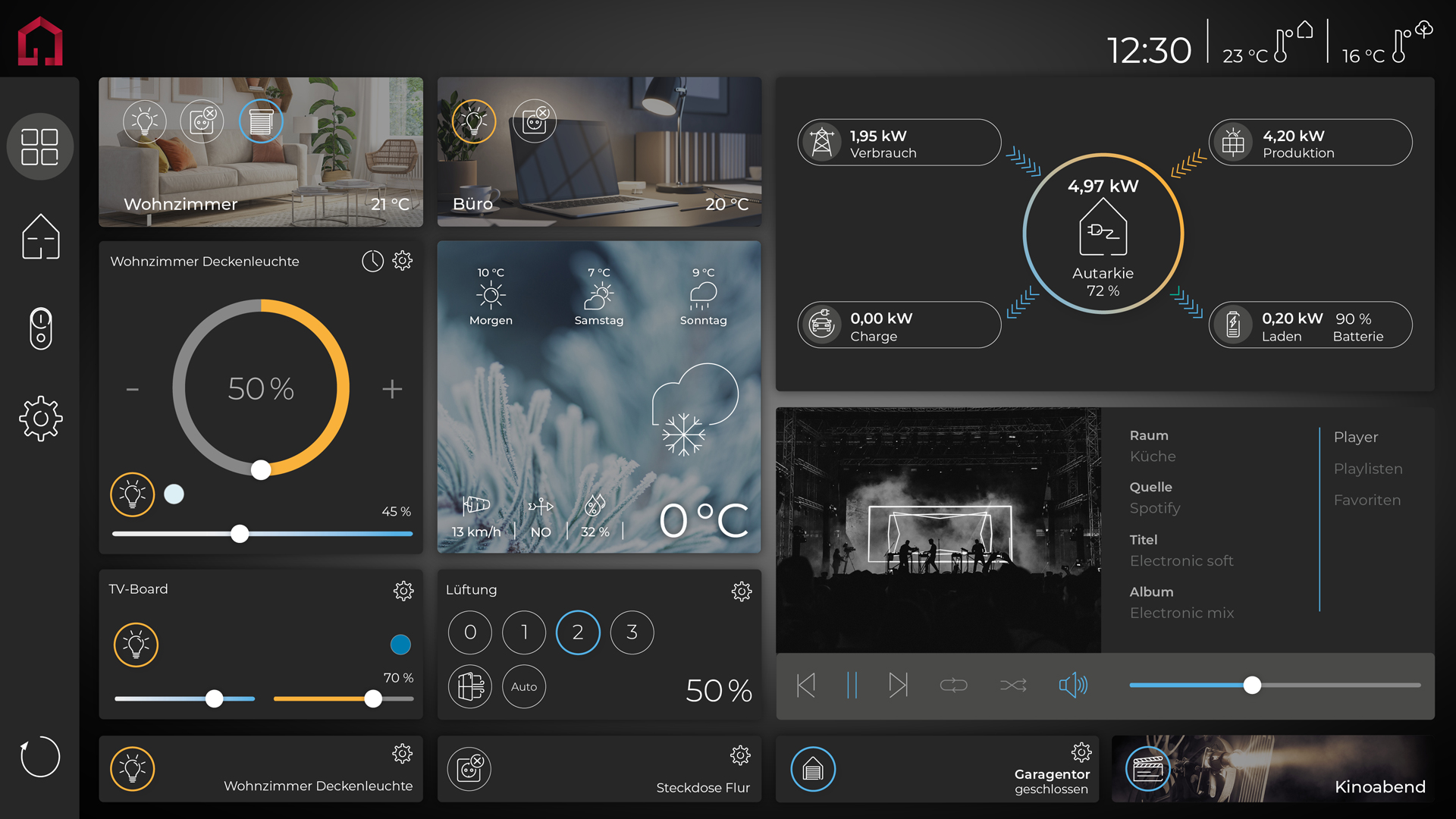
Task: Skip to the next track
Action: point(899,685)
